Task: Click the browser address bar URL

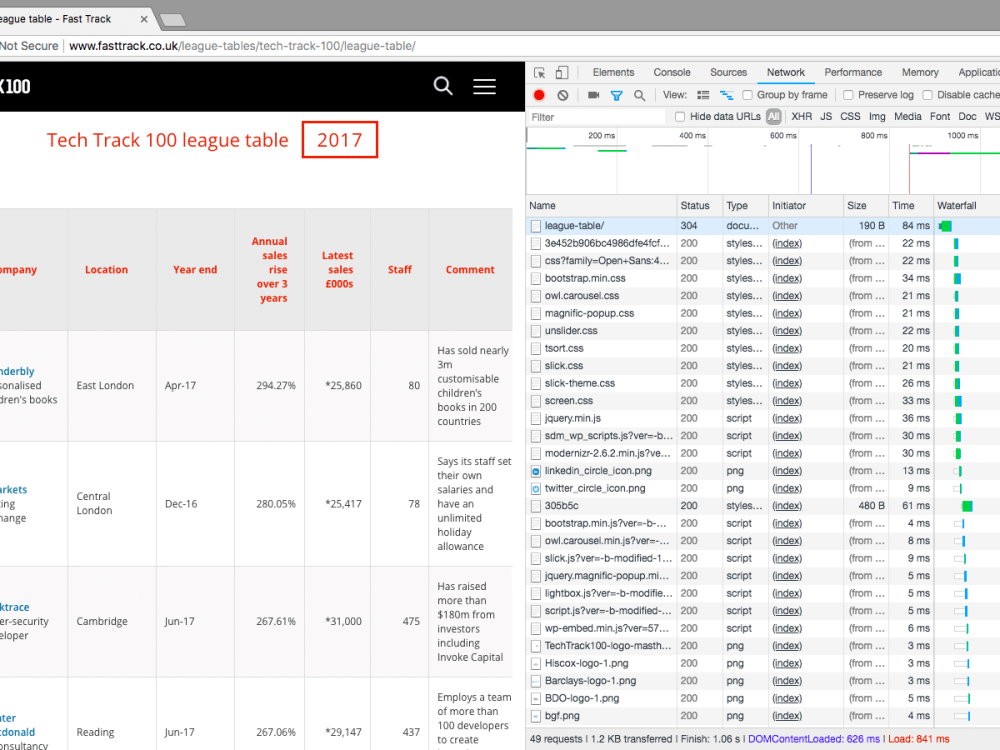Action: [x=242, y=46]
